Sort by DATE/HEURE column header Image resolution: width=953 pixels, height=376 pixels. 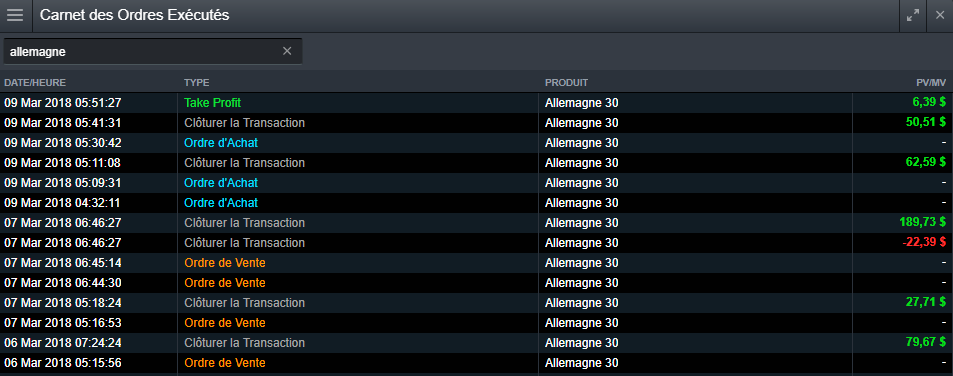(35, 83)
